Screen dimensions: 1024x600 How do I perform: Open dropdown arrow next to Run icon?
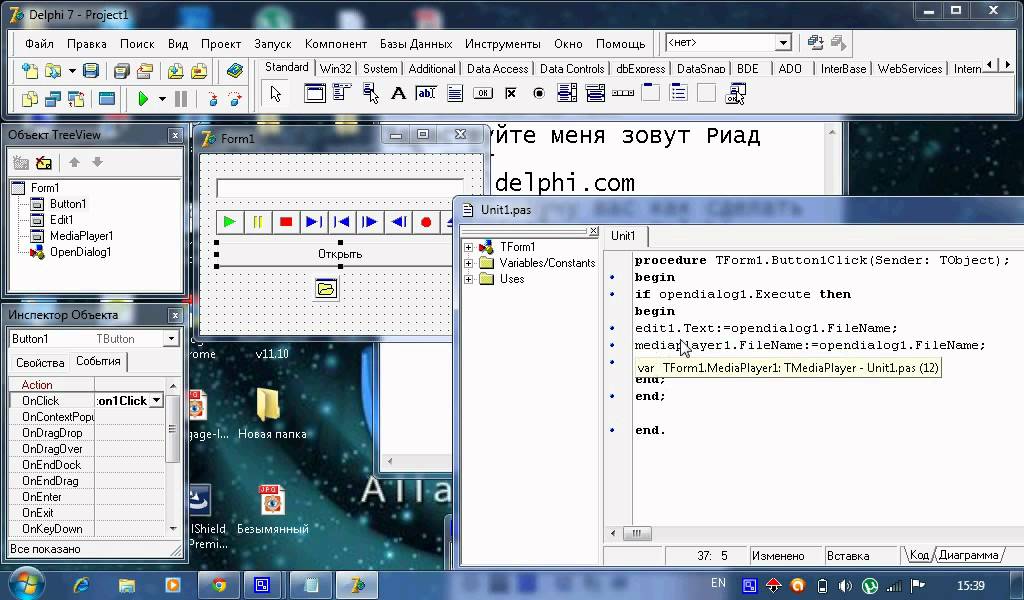[x=162, y=99]
